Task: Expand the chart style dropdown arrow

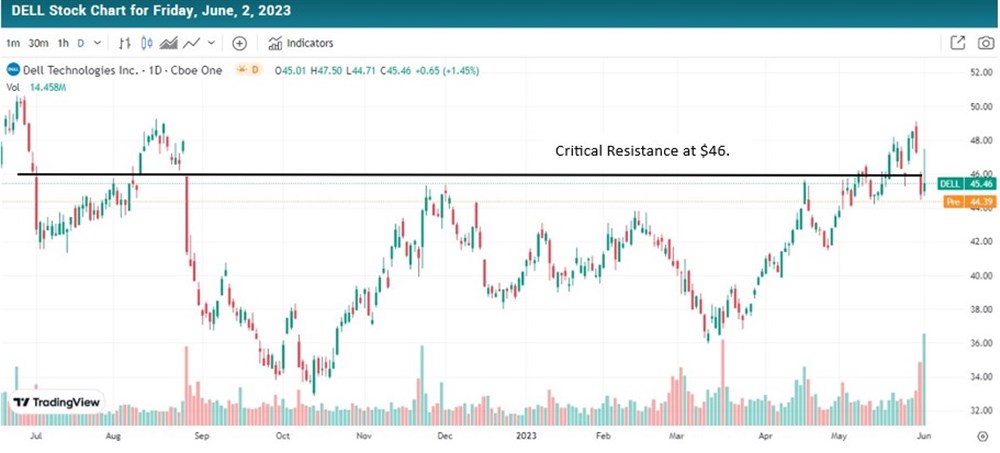Action: click(x=211, y=43)
